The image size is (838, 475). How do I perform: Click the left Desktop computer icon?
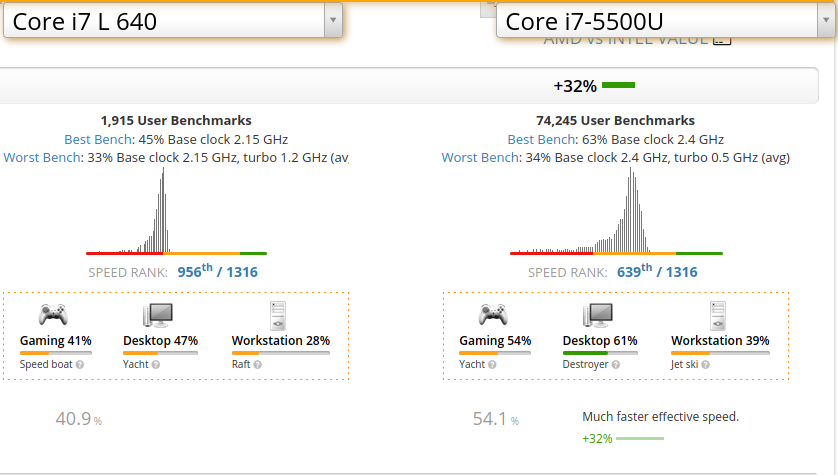pyautogui.click(x=159, y=315)
